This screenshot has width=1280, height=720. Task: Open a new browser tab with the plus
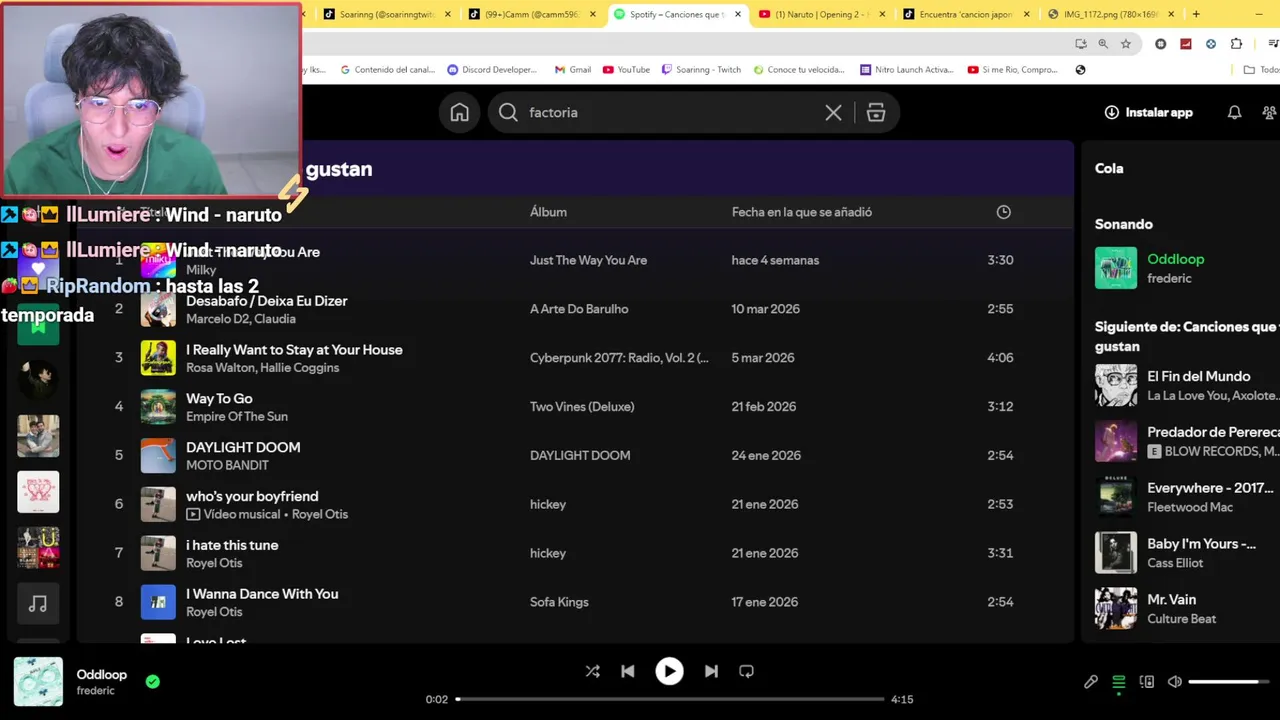(1196, 14)
